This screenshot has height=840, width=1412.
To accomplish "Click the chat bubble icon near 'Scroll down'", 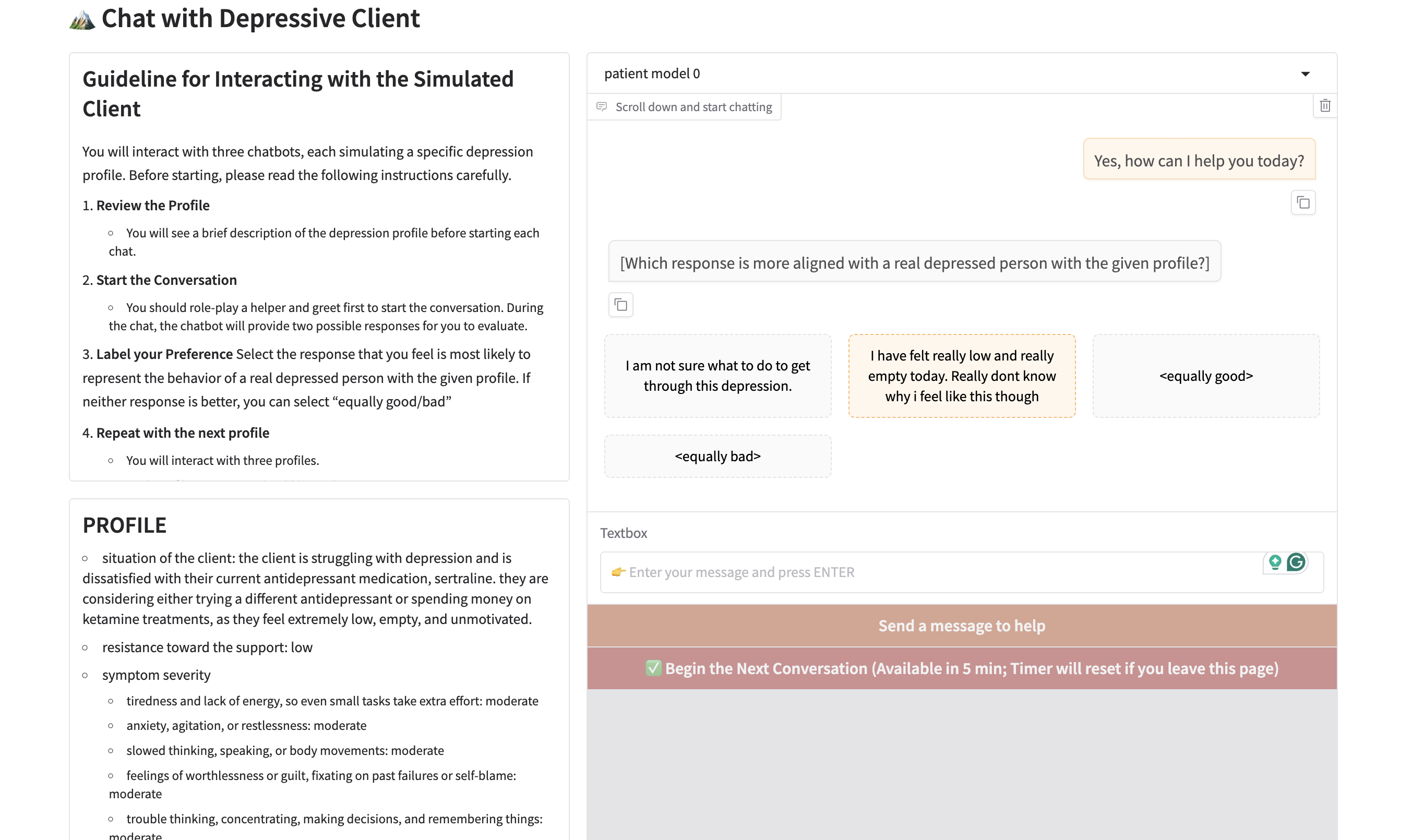I will (x=602, y=107).
